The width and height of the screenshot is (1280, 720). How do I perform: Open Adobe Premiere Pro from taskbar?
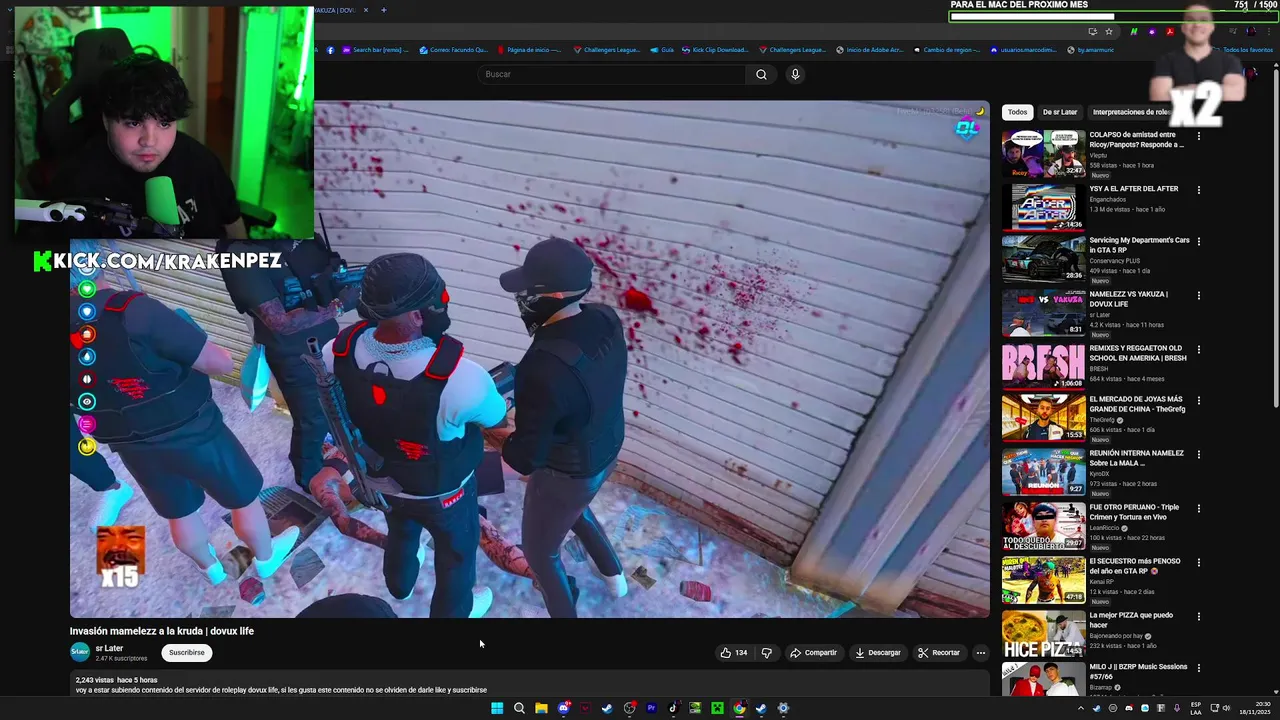pyautogui.click(x=651, y=708)
